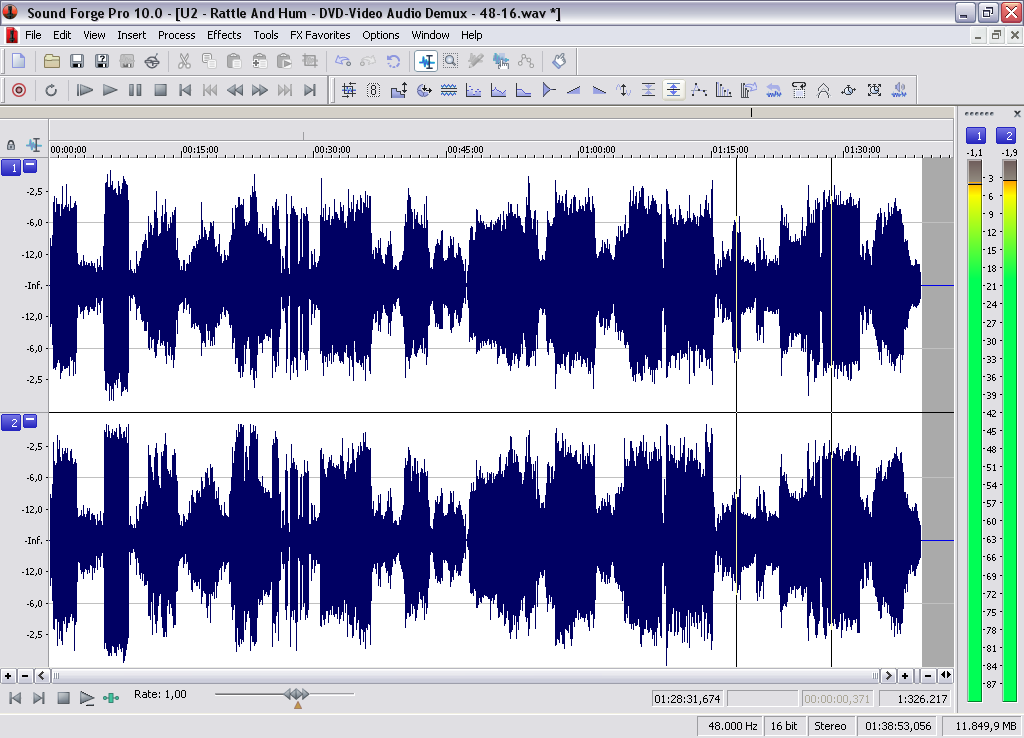Toggle the lock icon above channel 1
The height and width of the screenshot is (738, 1024).
tap(10, 145)
